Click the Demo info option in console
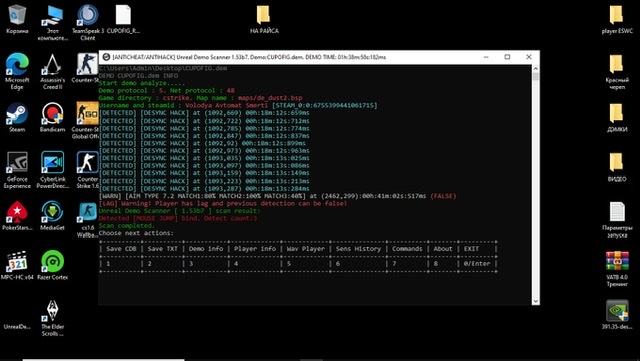Screen dimensions: 640x361 click(206, 249)
